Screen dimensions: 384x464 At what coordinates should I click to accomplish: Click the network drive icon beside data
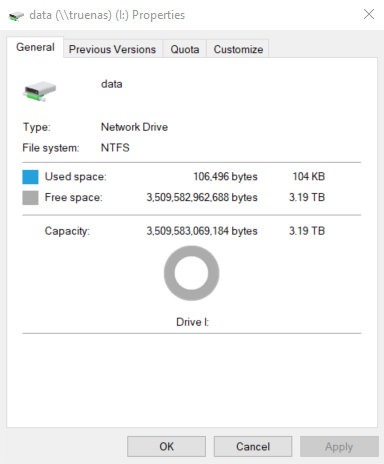[x=39, y=91]
